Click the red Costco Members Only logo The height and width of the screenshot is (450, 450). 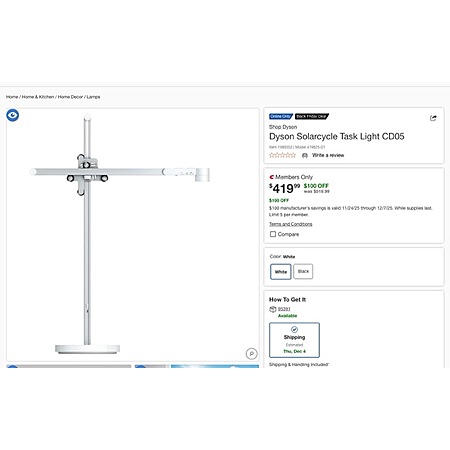coord(272,177)
